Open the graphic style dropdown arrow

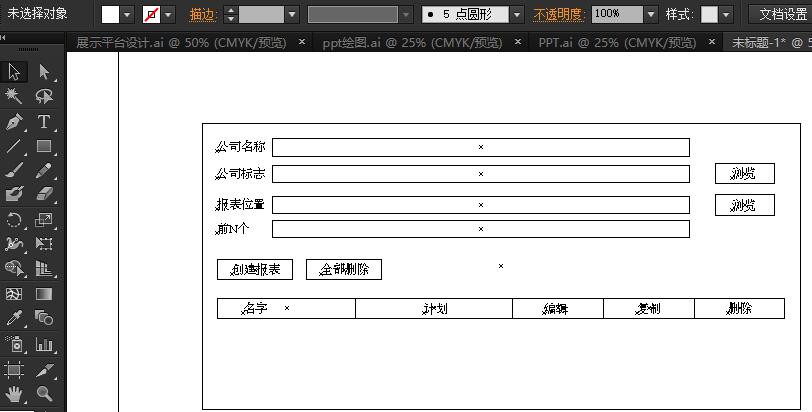click(726, 14)
